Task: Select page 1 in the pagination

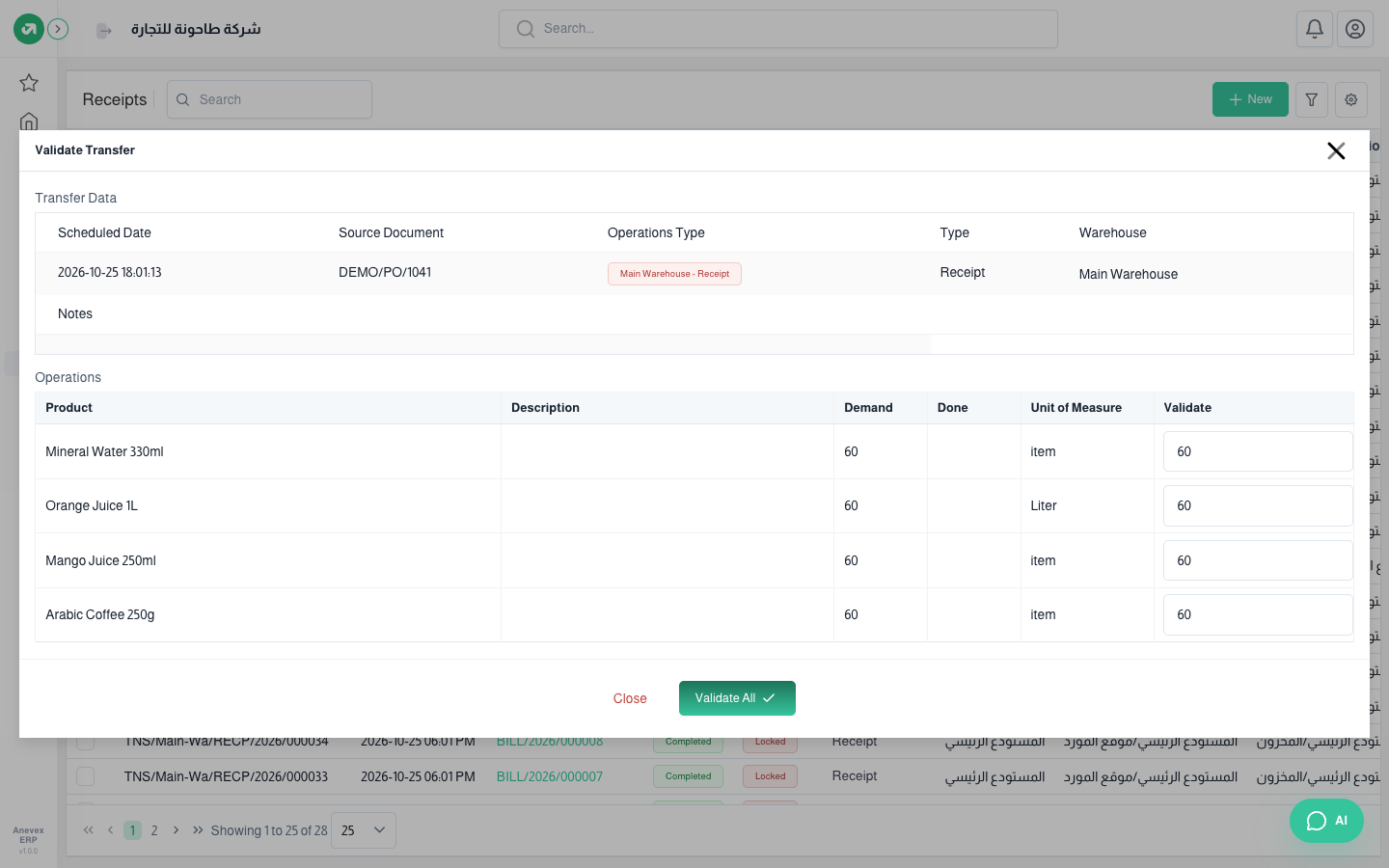Action: 133,830
